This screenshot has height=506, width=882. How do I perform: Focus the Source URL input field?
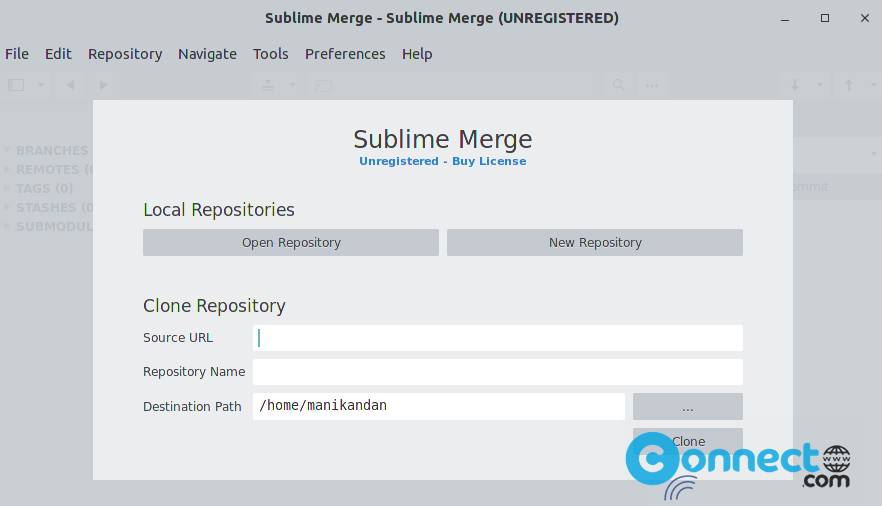click(498, 338)
